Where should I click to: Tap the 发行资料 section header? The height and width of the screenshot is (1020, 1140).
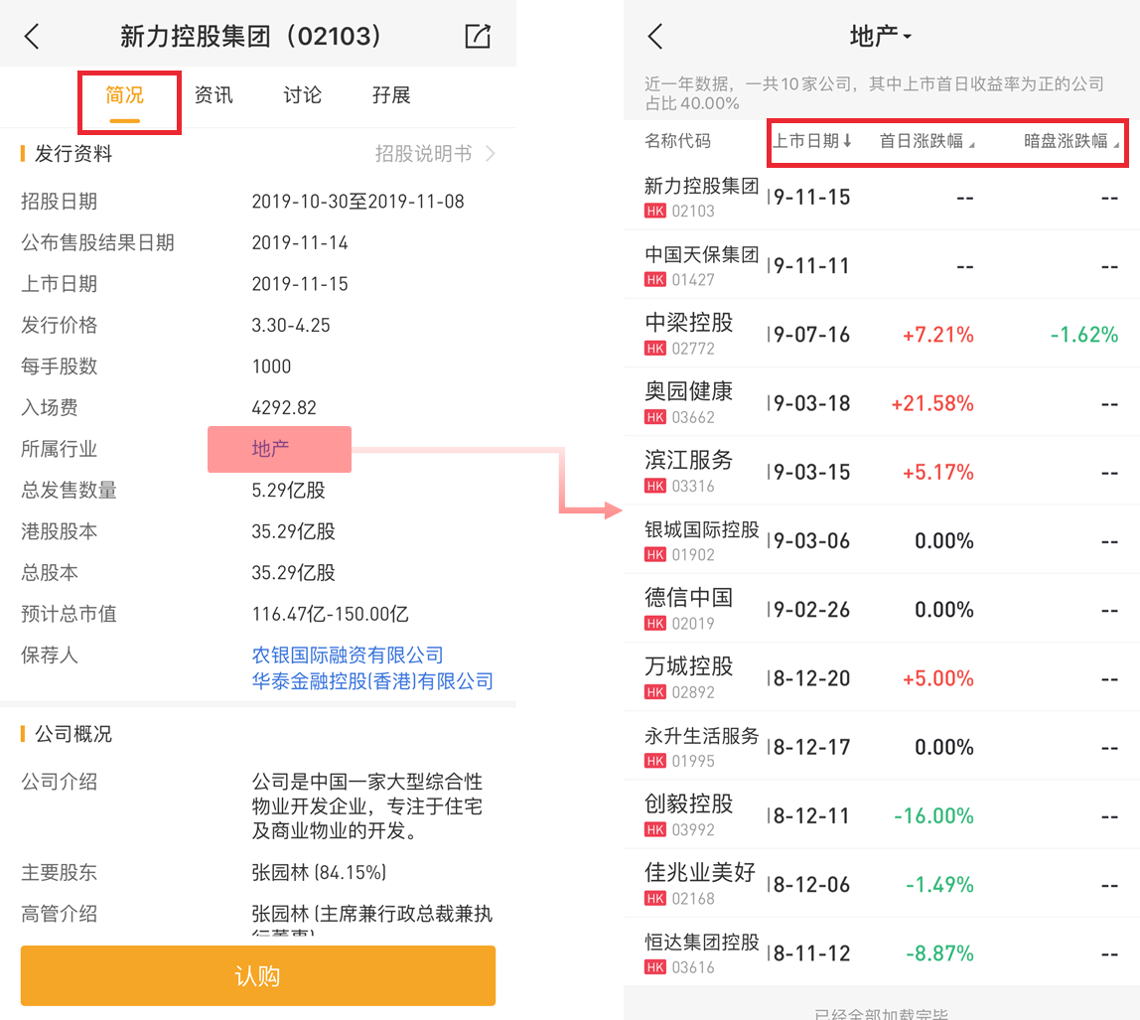[x=73, y=153]
